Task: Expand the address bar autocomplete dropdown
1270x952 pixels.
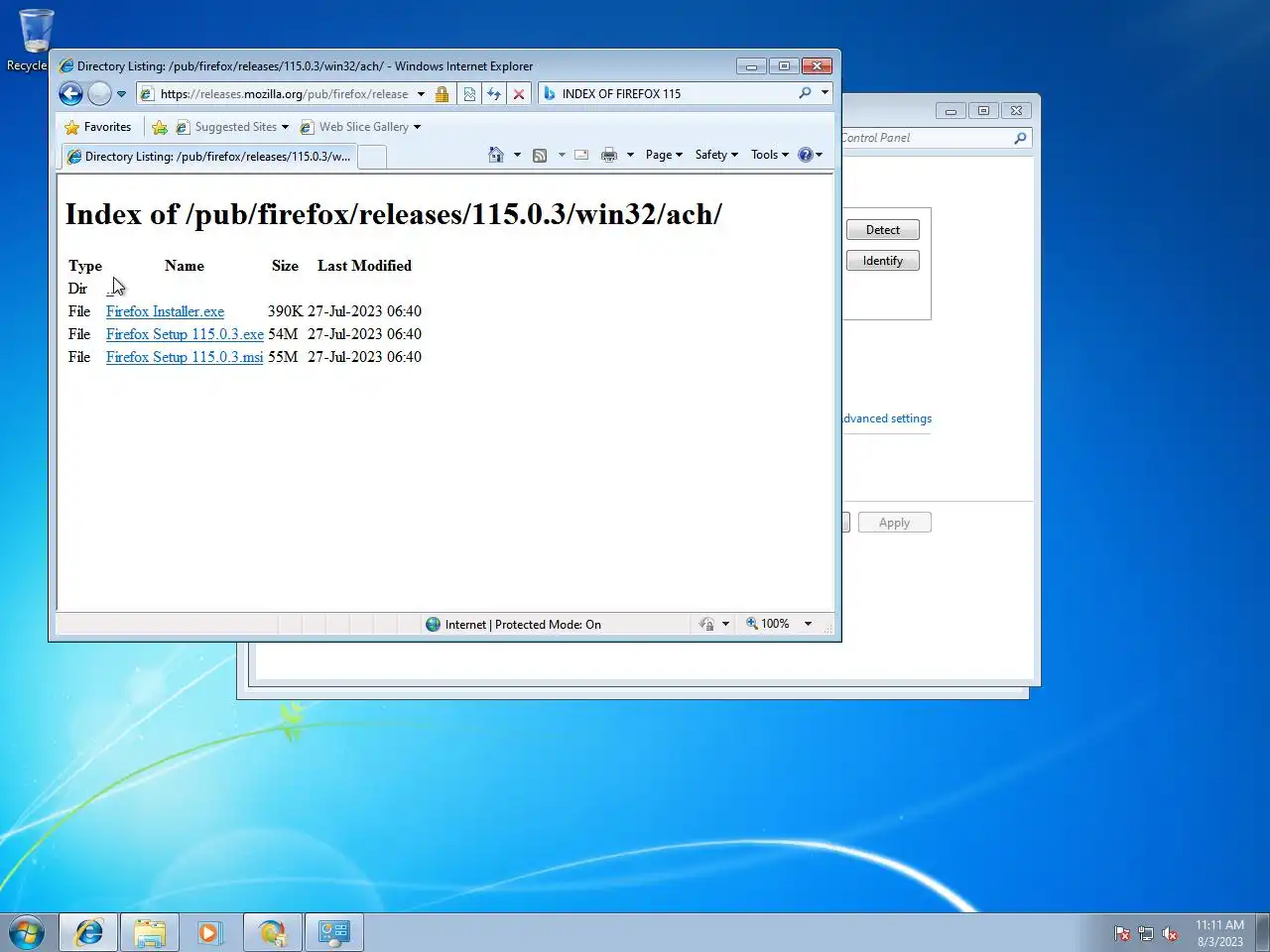Action: (x=421, y=94)
